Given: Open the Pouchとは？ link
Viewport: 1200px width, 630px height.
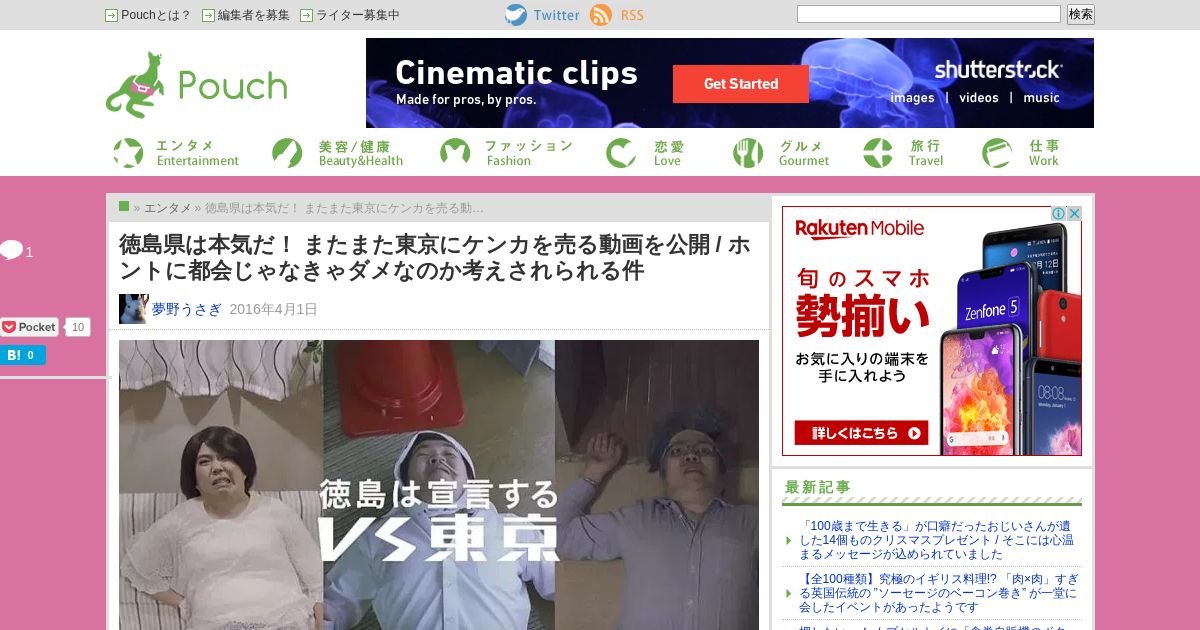Looking at the screenshot, I should pos(156,15).
